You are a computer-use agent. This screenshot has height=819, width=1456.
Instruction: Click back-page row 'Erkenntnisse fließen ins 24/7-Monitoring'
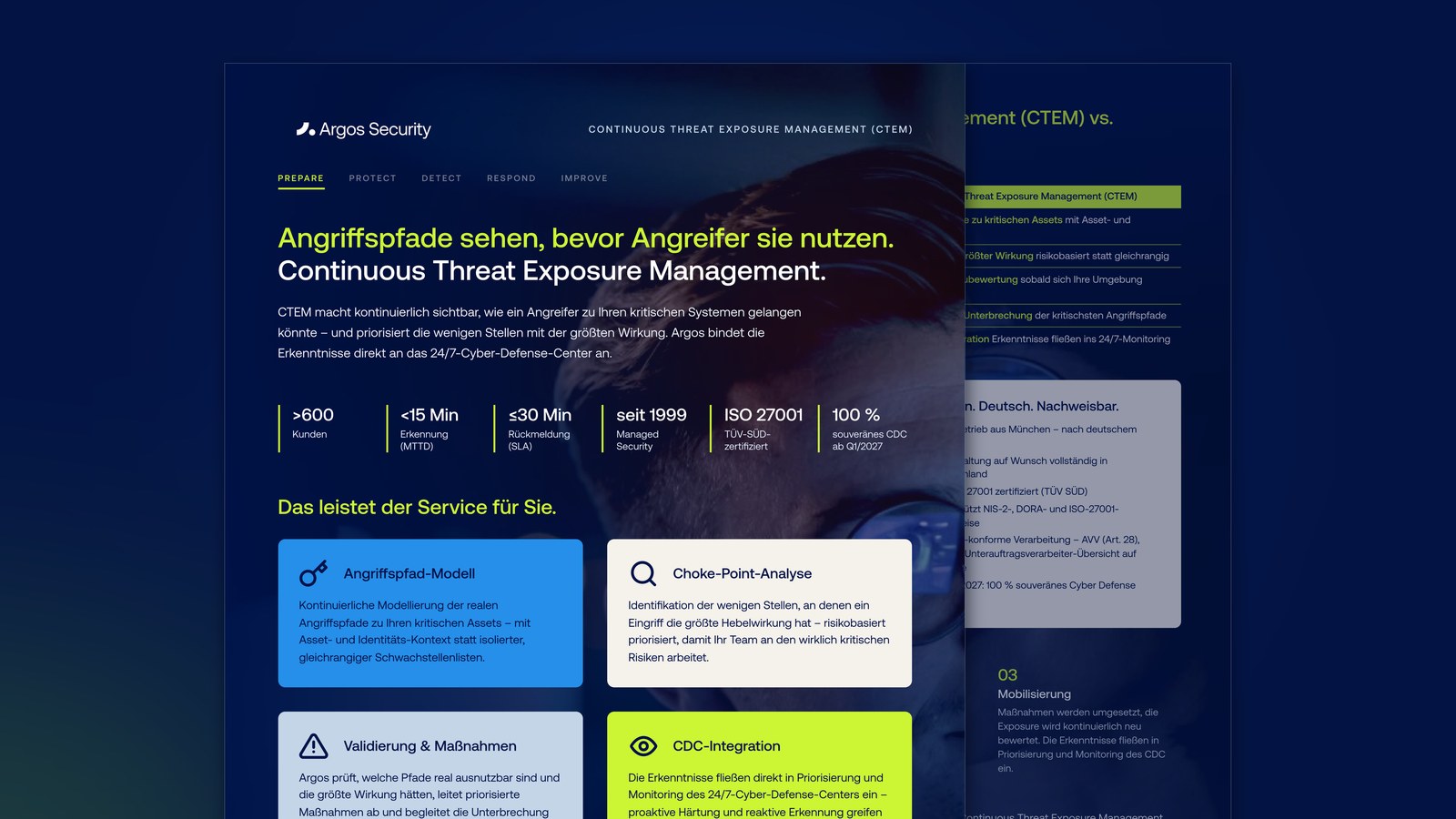(1068, 339)
